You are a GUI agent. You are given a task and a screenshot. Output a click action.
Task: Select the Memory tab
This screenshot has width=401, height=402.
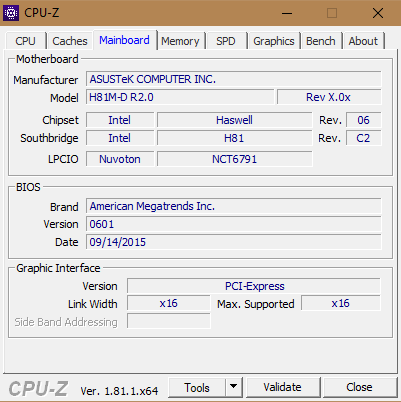(x=180, y=41)
